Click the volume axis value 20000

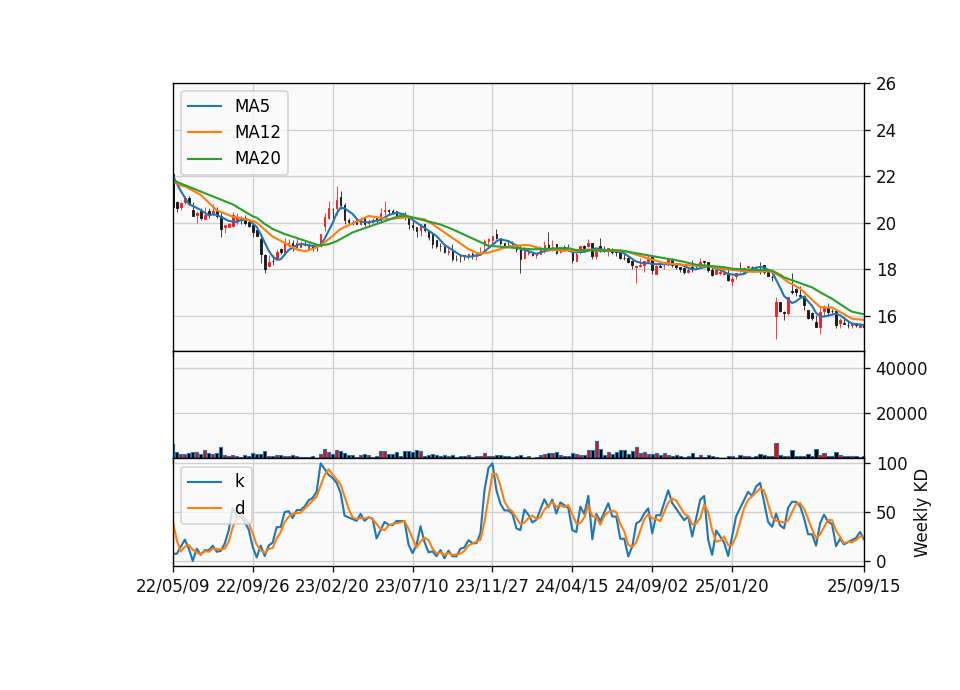tap(901, 414)
